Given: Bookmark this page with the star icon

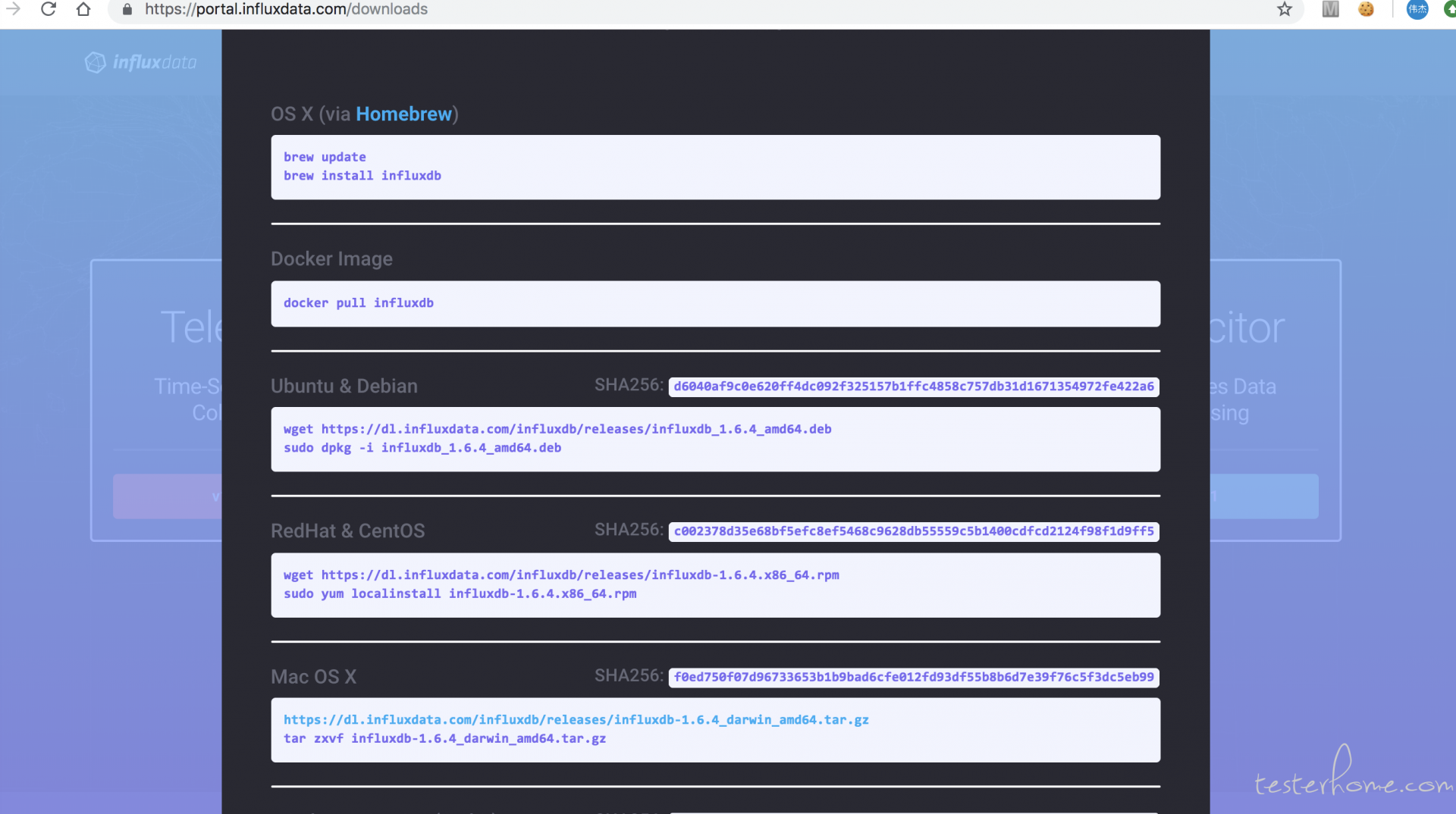Looking at the screenshot, I should click(x=1284, y=9).
